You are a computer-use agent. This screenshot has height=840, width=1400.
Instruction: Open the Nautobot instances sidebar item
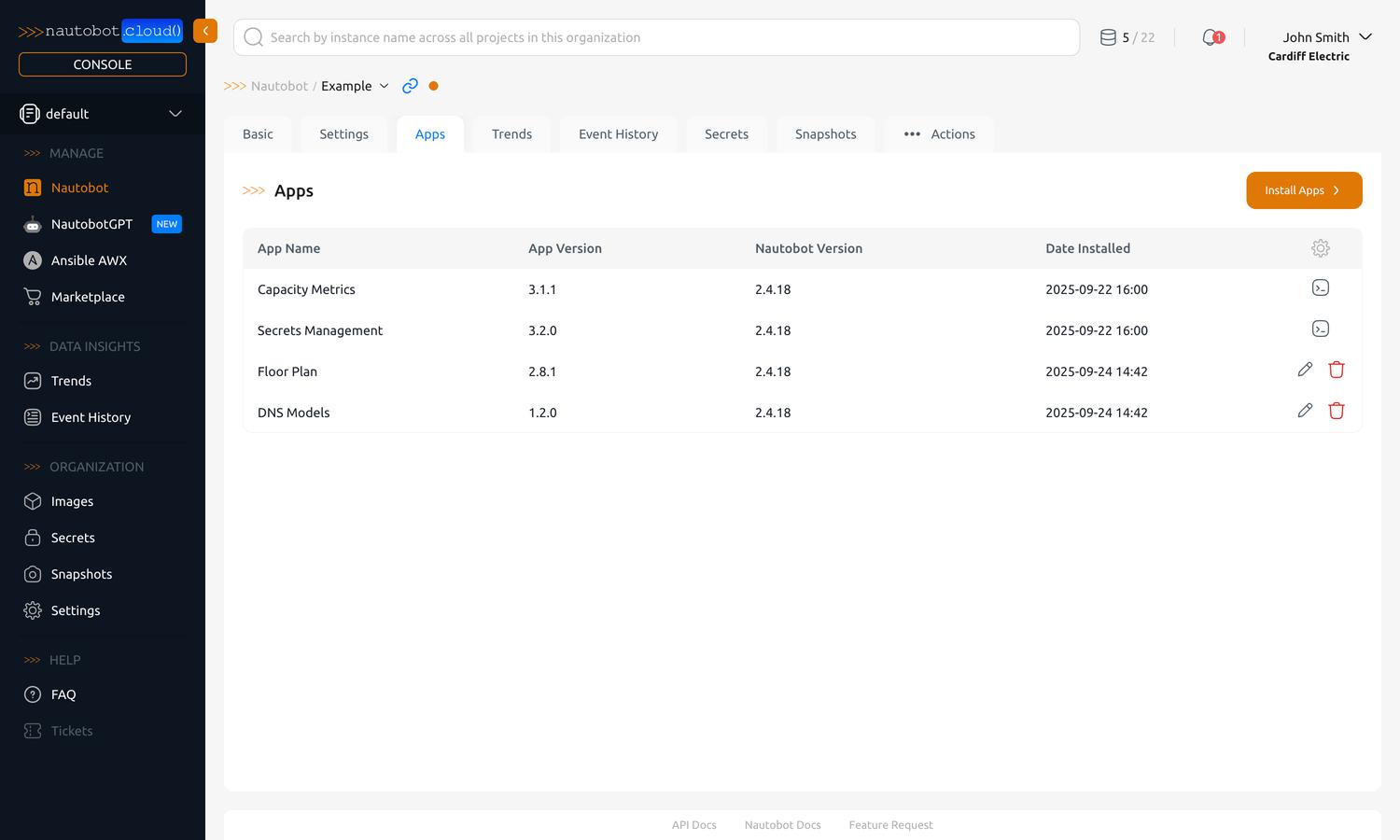click(x=79, y=188)
